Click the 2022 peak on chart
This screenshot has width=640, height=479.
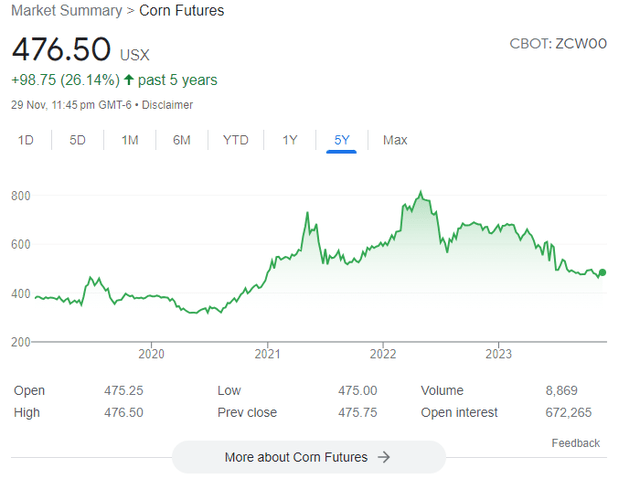(x=420, y=192)
